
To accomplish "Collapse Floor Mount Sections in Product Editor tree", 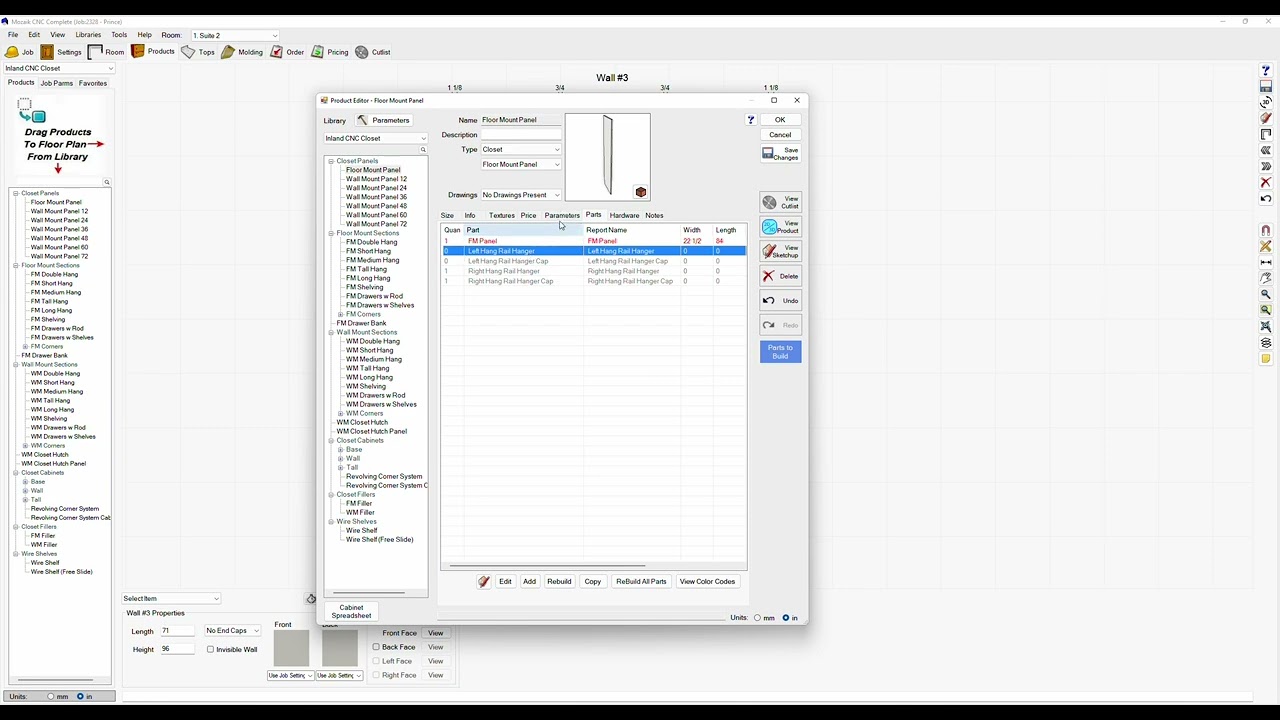I will click(331, 233).
